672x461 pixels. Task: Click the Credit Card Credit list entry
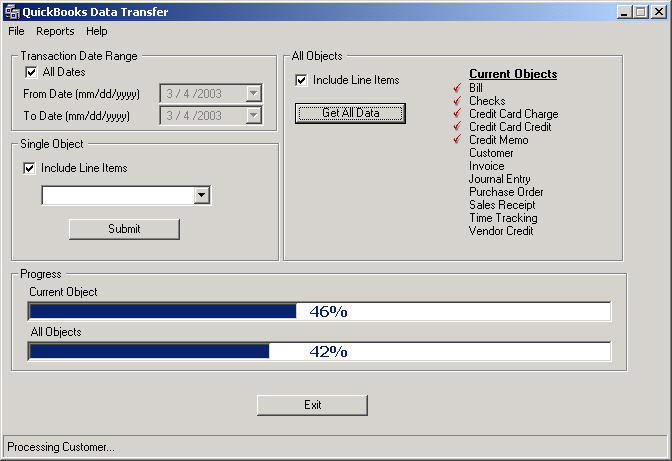510,127
